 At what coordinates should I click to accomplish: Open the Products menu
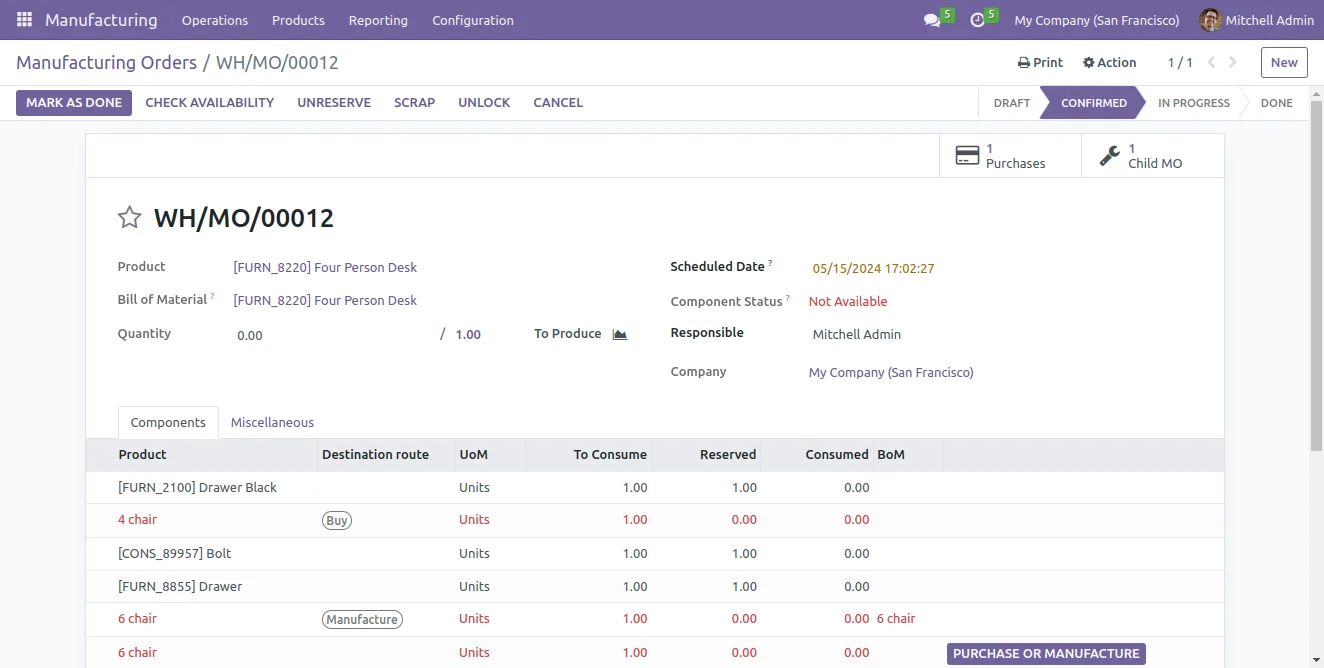point(298,20)
